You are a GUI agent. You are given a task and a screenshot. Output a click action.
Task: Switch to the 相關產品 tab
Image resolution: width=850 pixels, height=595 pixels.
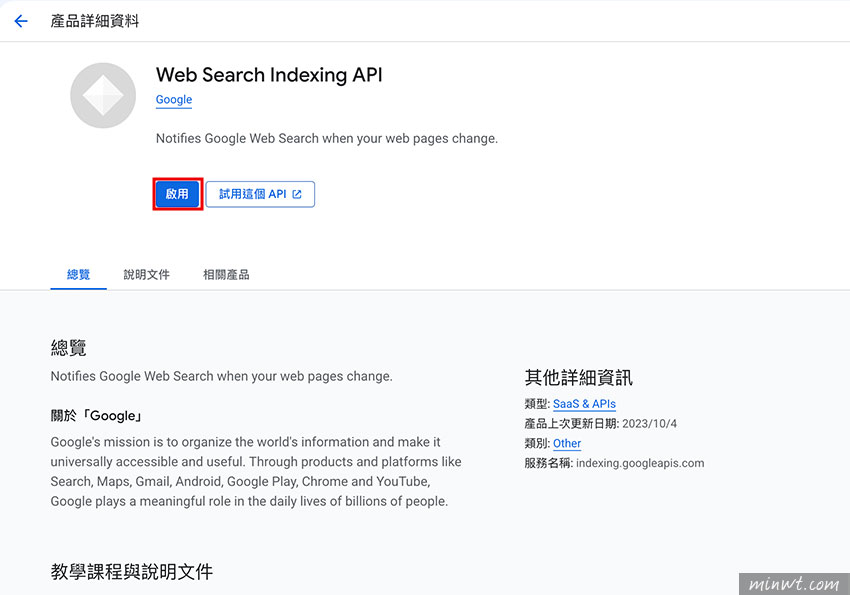coord(226,275)
